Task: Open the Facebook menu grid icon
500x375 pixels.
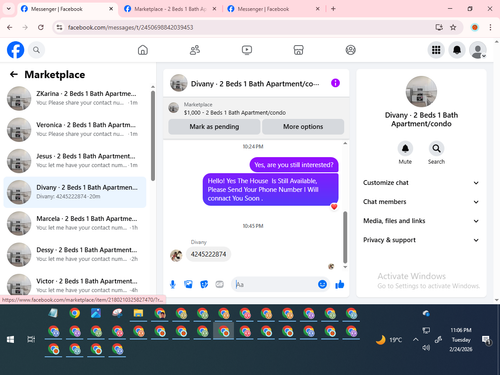Action: (x=436, y=50)
